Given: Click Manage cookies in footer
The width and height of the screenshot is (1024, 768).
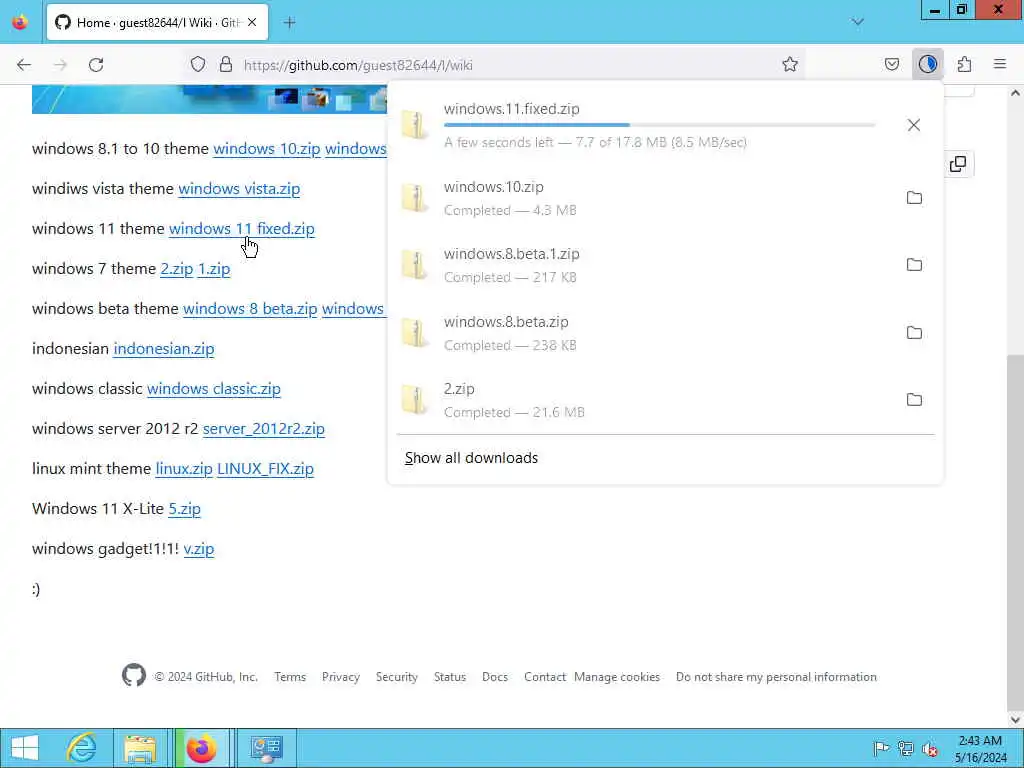Looking at the screenshot, I should point(617,677).
